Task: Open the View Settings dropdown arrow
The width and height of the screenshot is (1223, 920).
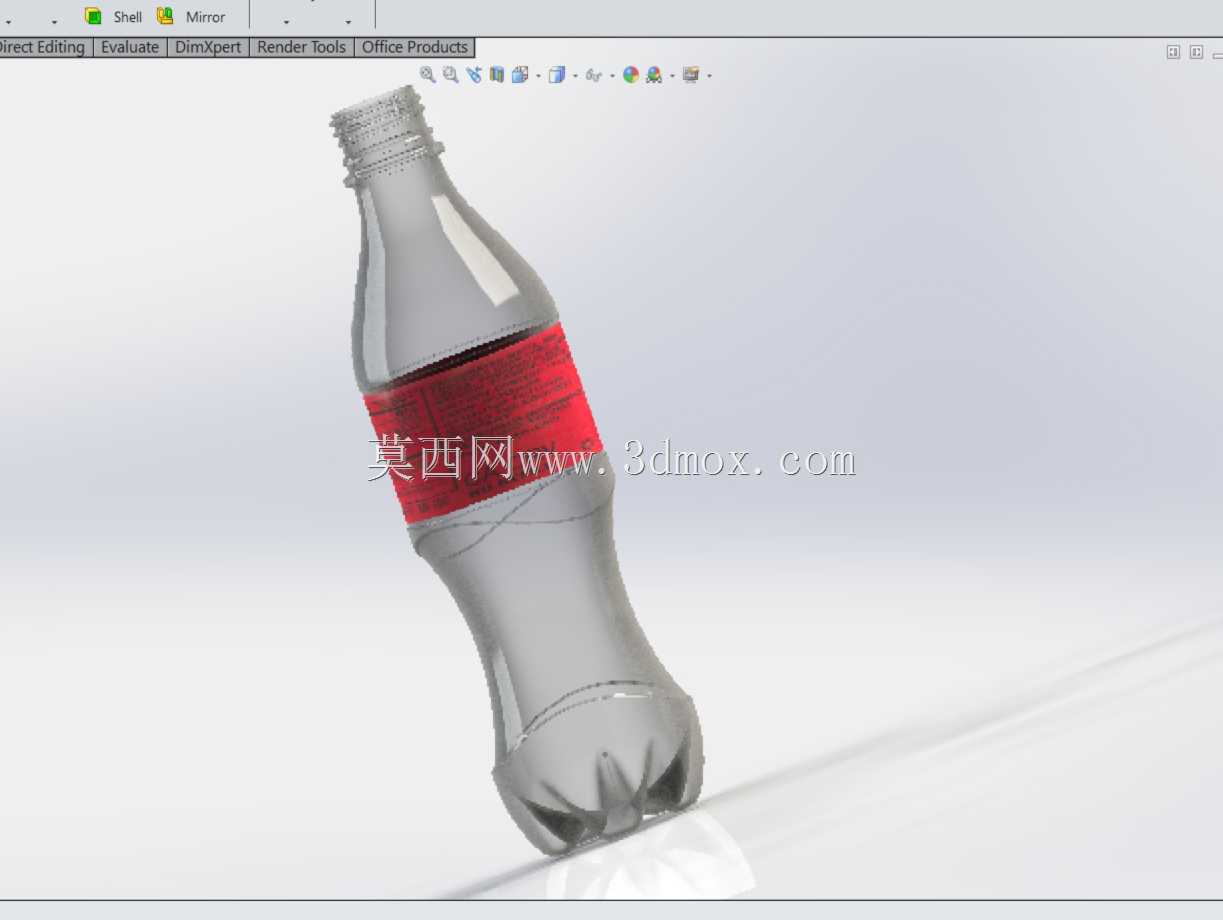Action: click(x=710, y=76)
